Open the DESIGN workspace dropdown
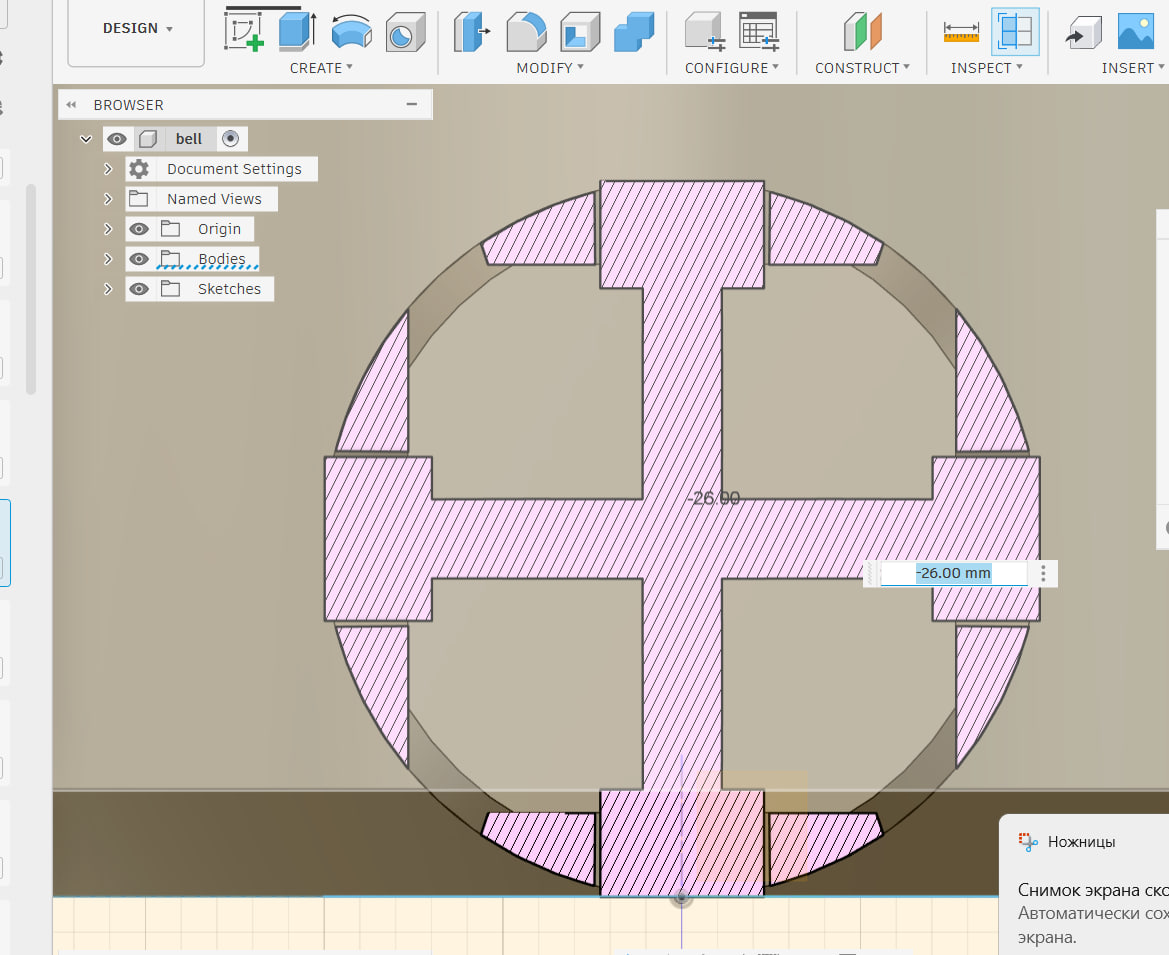The width and height of the screenshot is (1169, 955). click(137, 29)
